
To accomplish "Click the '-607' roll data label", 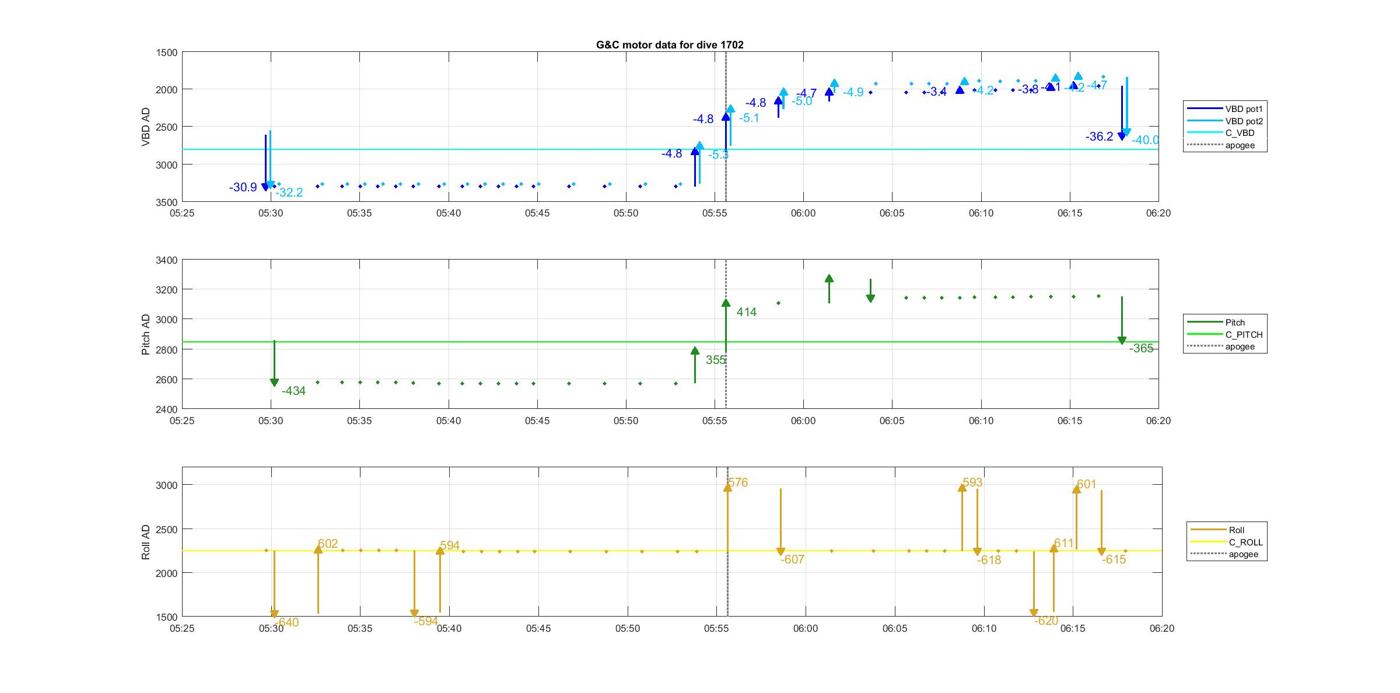I will [792, 560].
